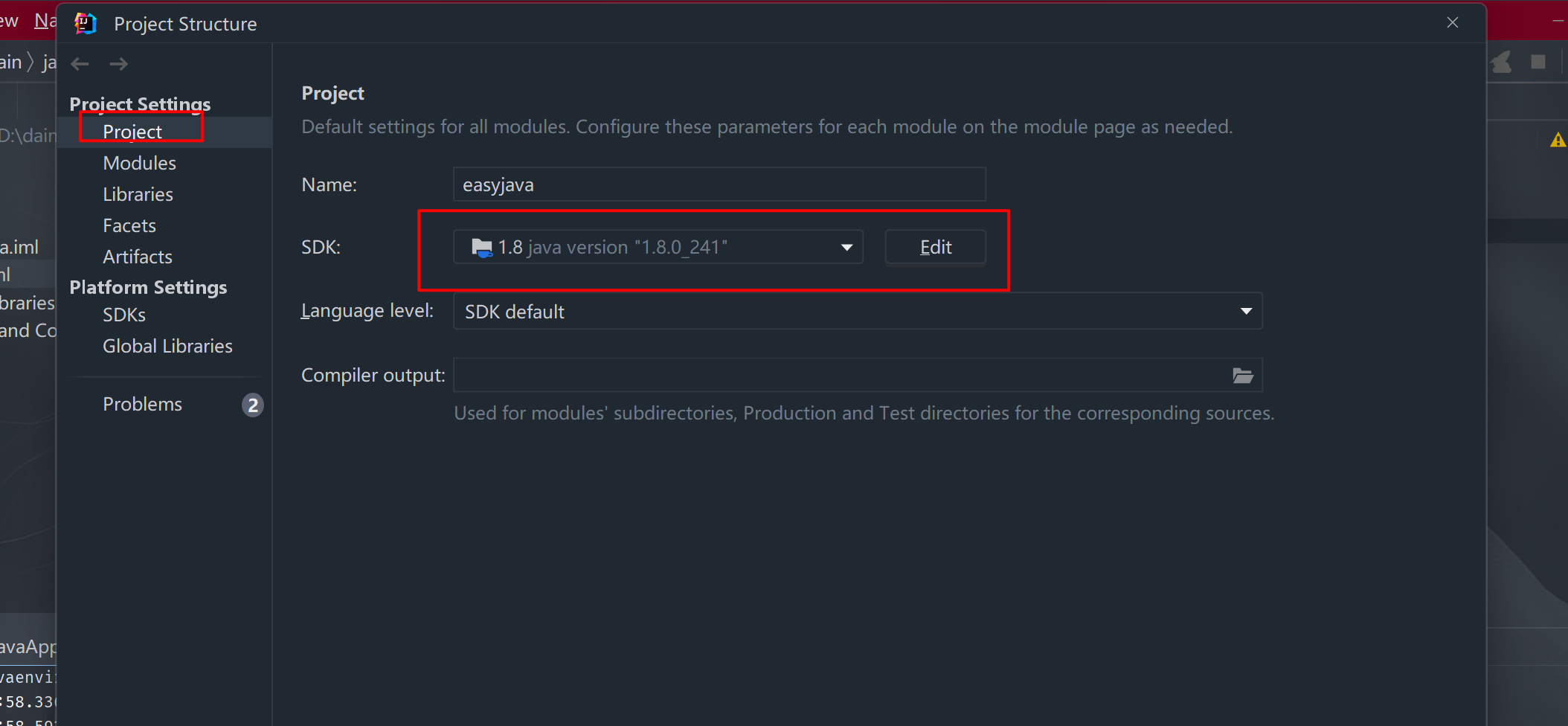Image resolution: width=1568 pixels, height=726 pixels.
Task: Close the Project Structure dialog
Action: (1452, 22)
